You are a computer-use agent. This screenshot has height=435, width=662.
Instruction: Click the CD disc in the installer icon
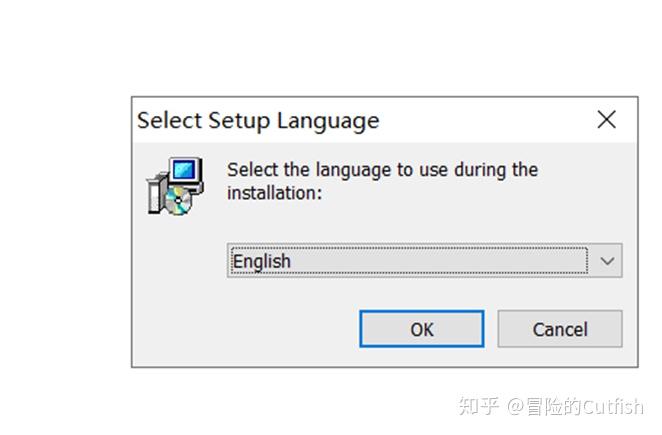pos(178,200)
